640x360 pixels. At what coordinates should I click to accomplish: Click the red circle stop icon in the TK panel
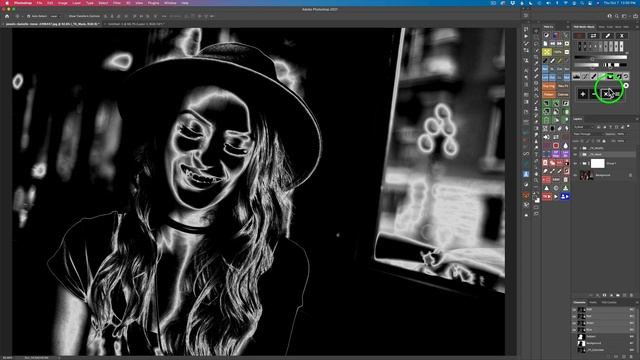pyautogui.click(x=556, y=146)
